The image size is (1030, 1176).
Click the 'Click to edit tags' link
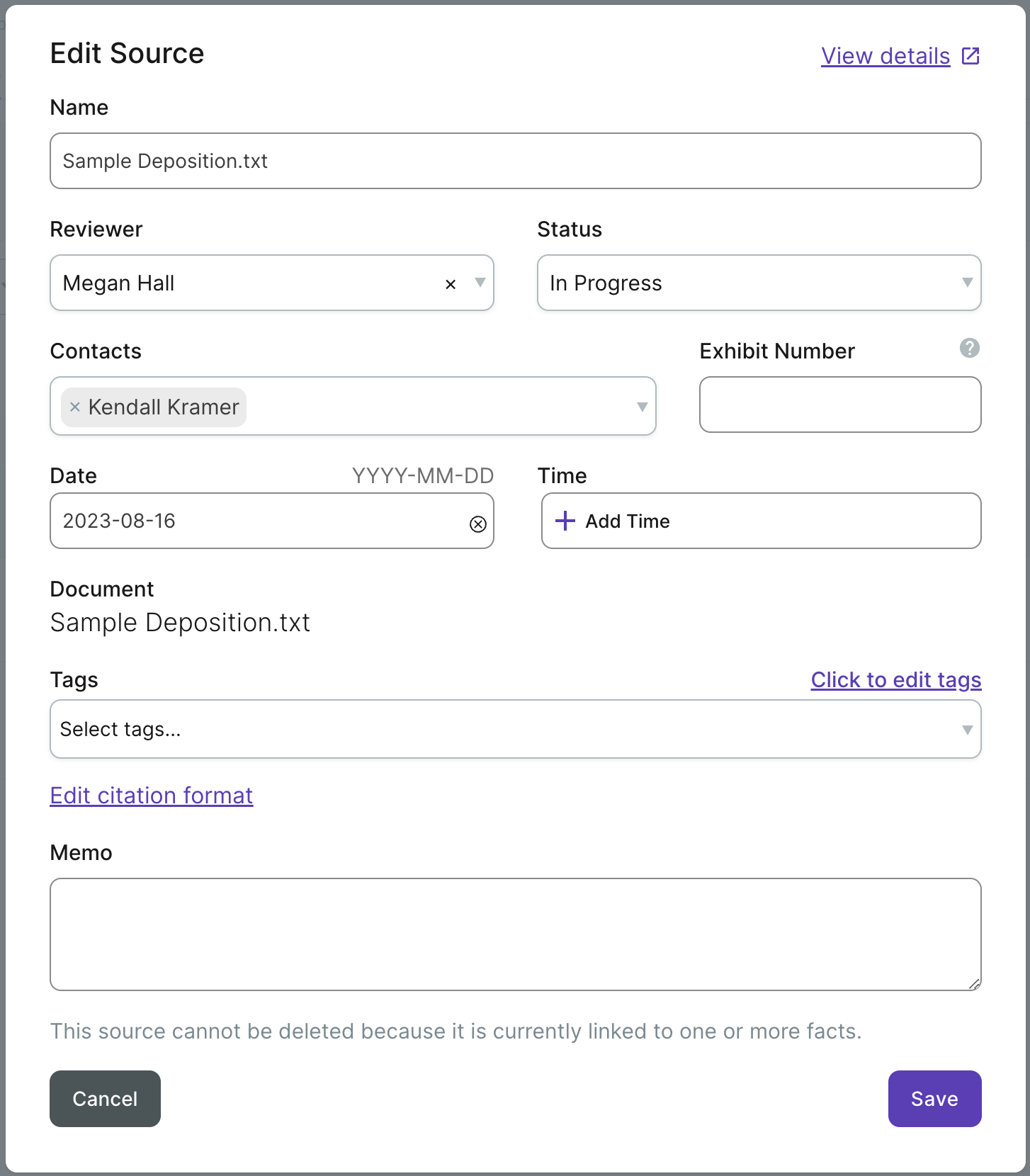coord(895,679)
